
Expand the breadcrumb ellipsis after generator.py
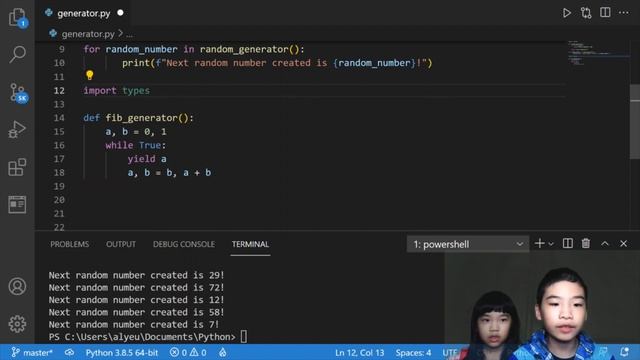pyautogui.click(x=129, y=34)
